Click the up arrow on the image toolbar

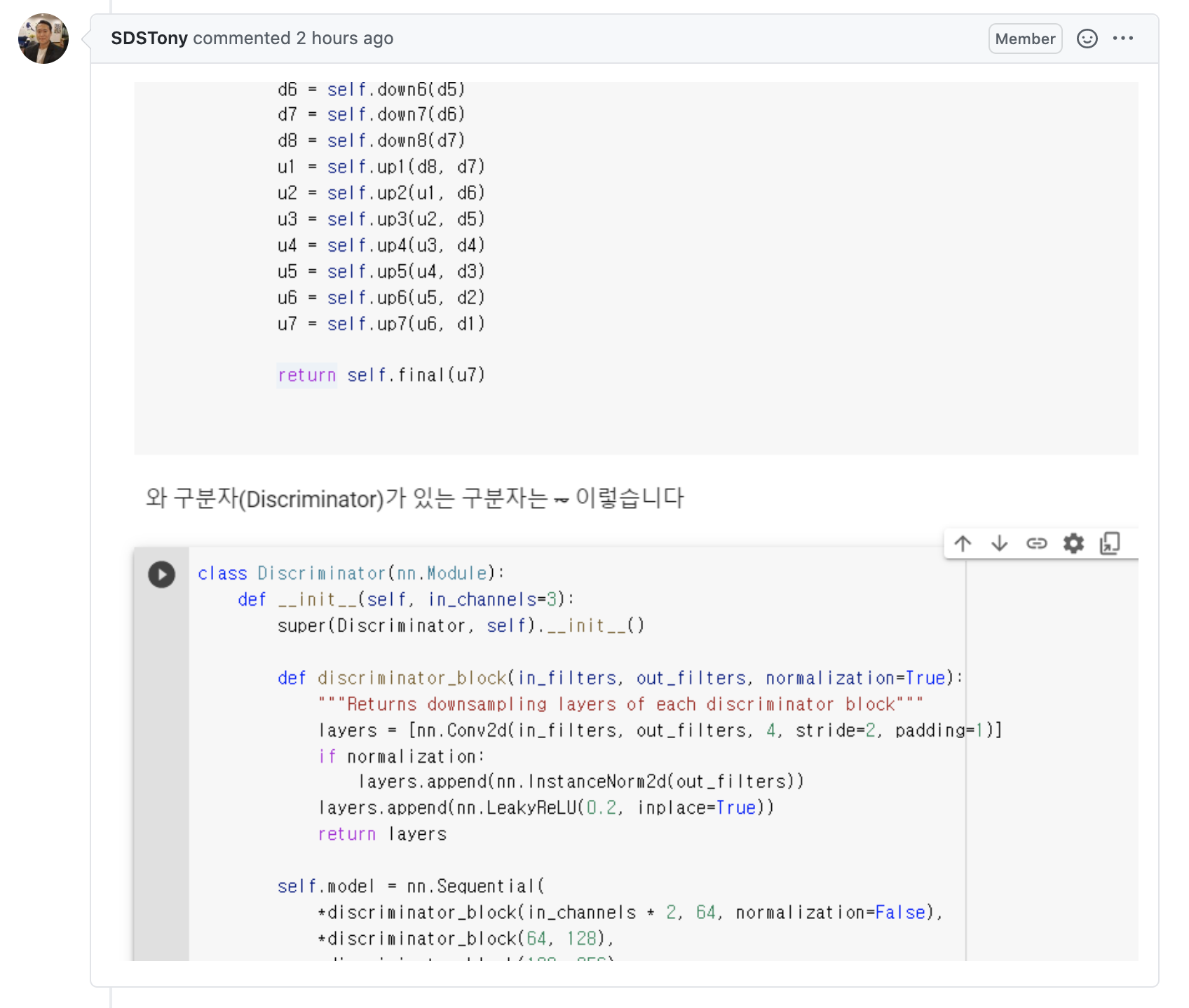point(963,543)
